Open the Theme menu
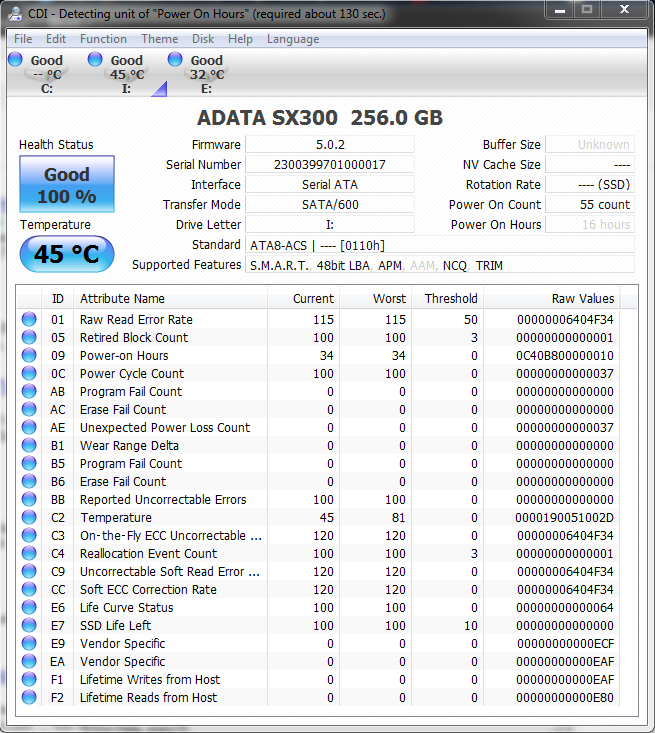Viewport: 655px width, 733px height. click(159, 39)
